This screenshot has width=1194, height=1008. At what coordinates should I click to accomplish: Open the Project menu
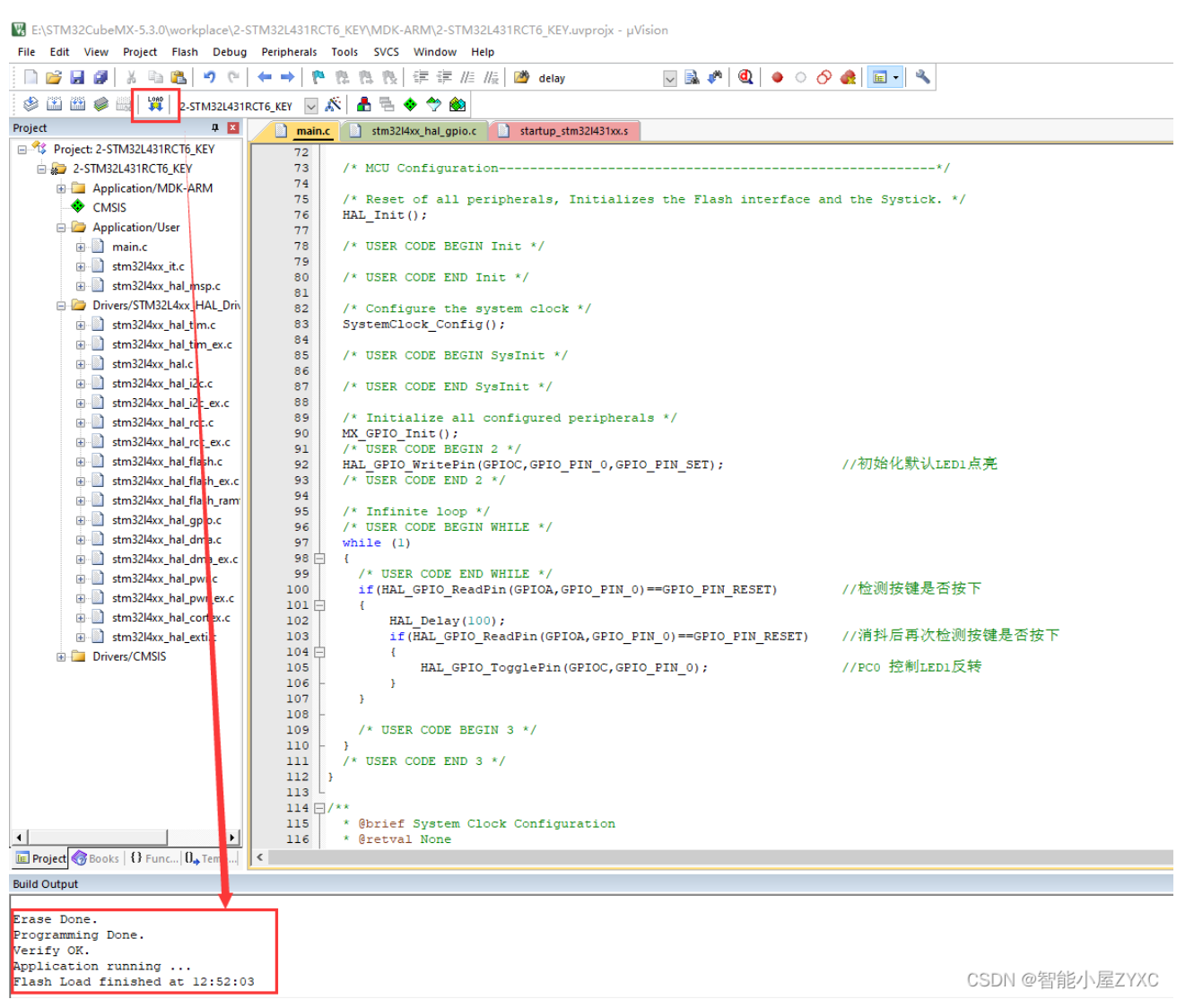(140, 52)
